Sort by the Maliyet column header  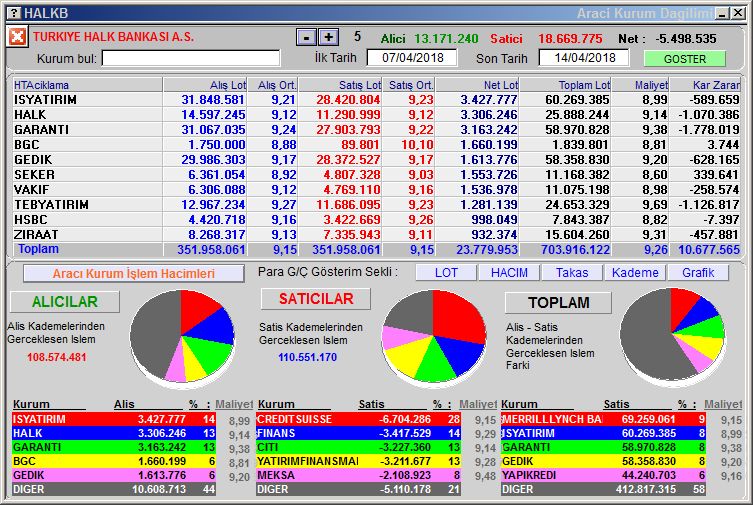(x=640, y=85)
